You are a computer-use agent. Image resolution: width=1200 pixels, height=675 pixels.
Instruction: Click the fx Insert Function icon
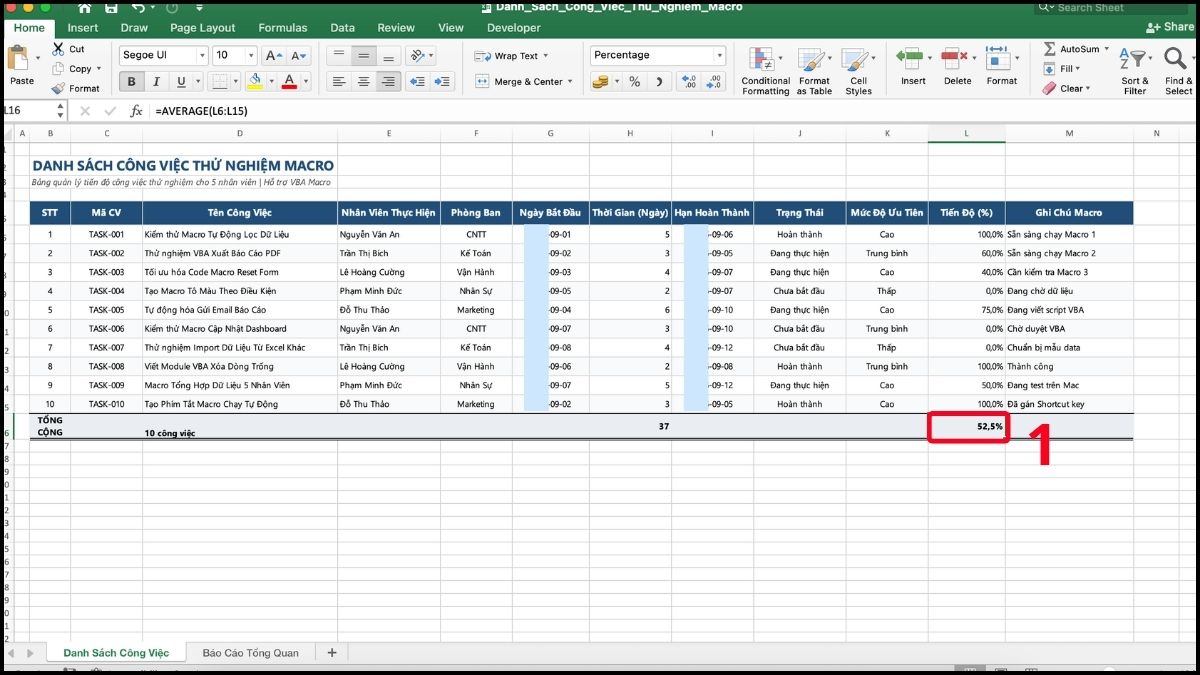137,111
